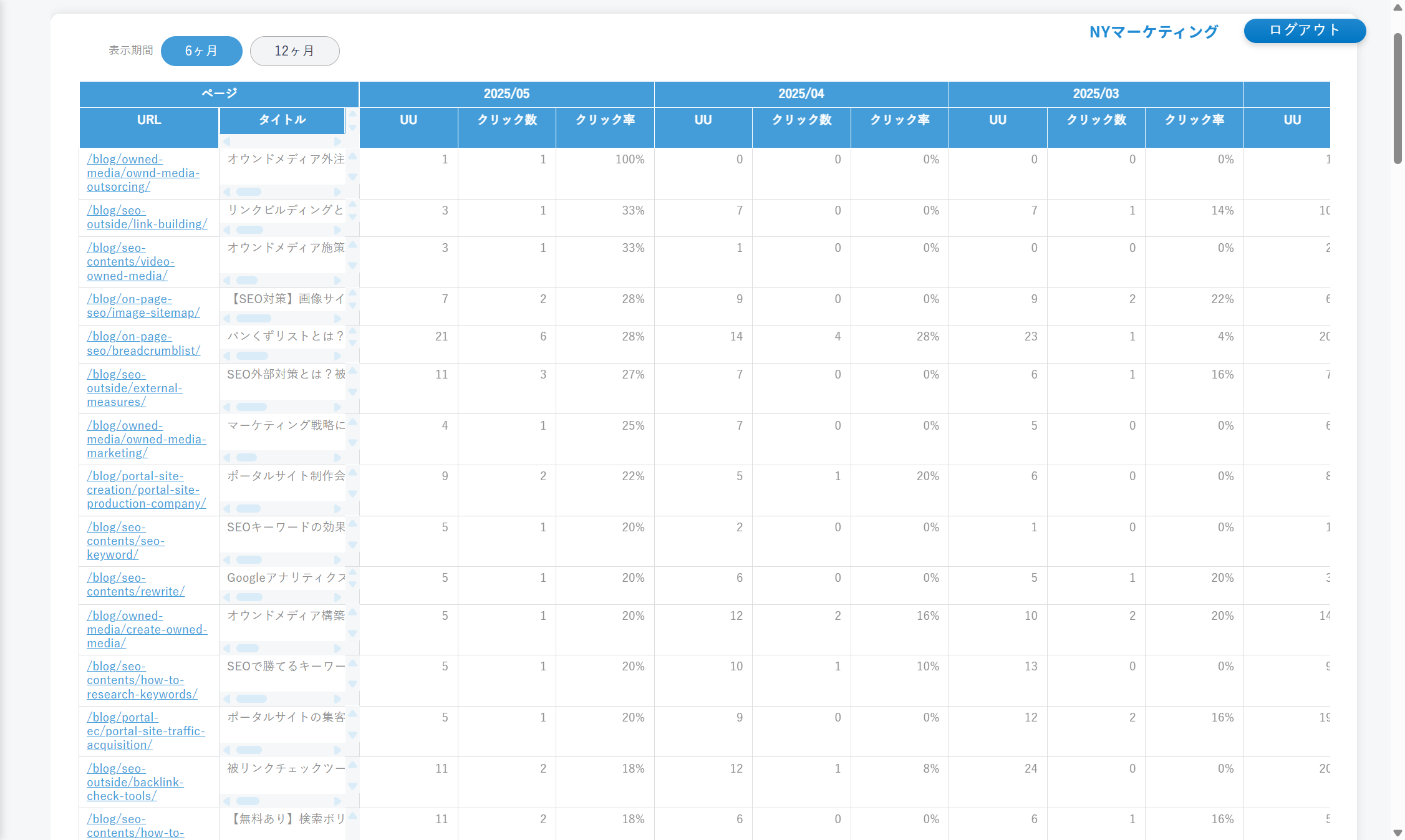
Task: Open the create-owned-media link
Action: (147, 629)
